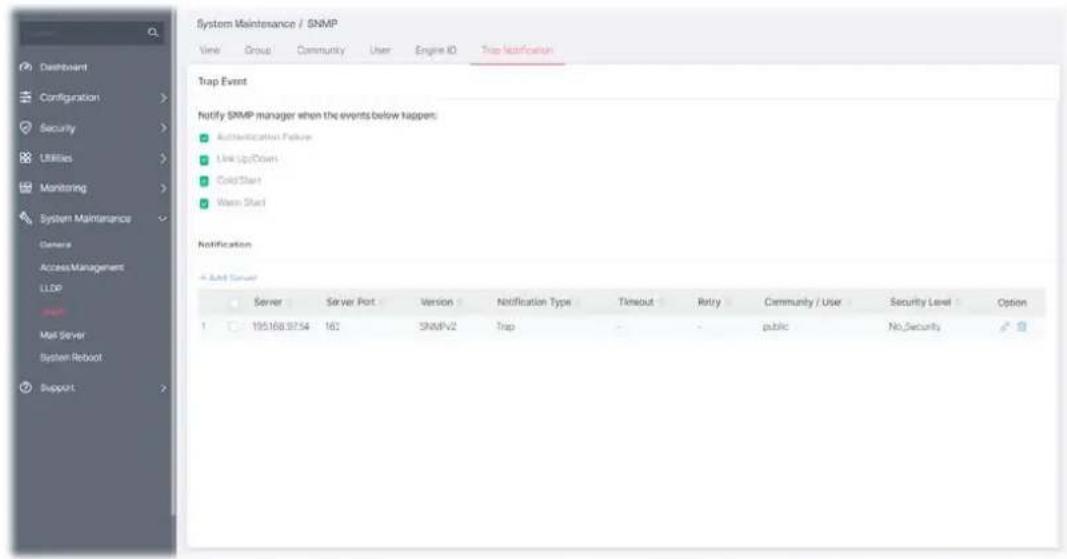
Task: Expand the Support menu chevron
Action: point(163,388)
